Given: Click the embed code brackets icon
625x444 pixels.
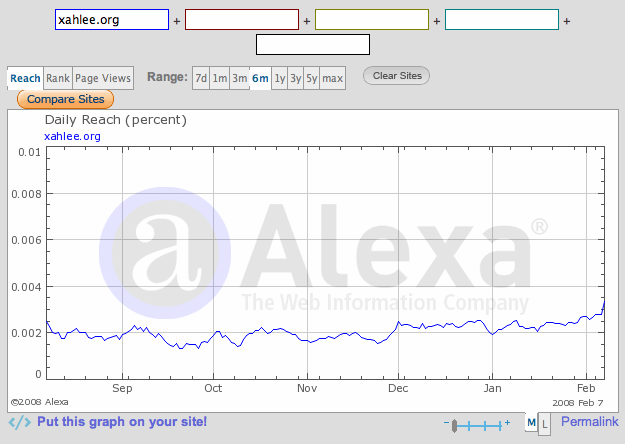Looking at the screenshot, I should point(19,423).
